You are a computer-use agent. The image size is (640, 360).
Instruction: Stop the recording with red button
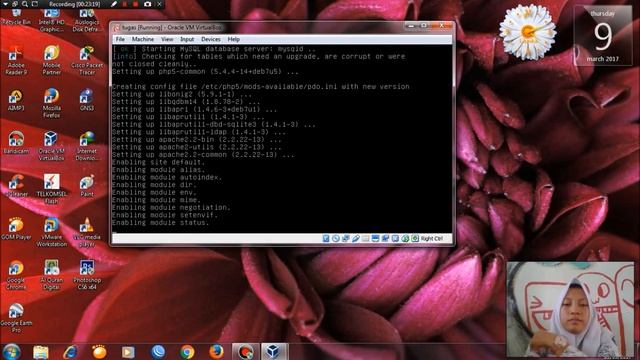(x=135, y=4)
